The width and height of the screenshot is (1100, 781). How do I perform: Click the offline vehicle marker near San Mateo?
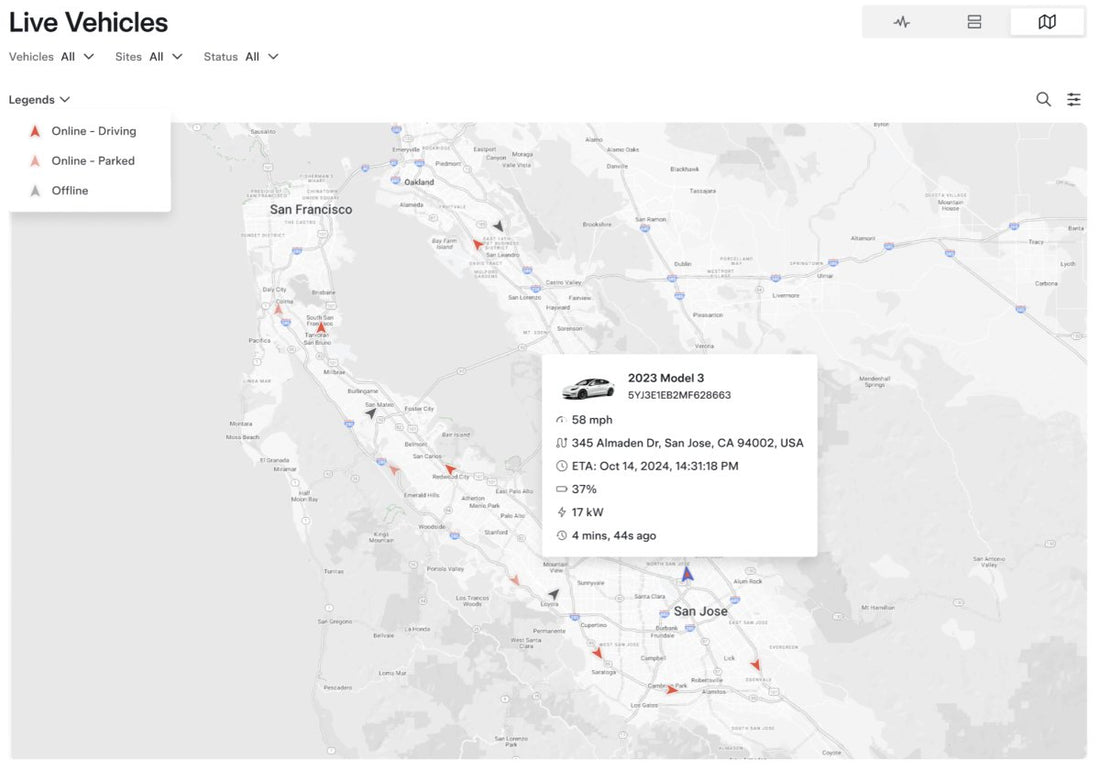coord(371,412)
